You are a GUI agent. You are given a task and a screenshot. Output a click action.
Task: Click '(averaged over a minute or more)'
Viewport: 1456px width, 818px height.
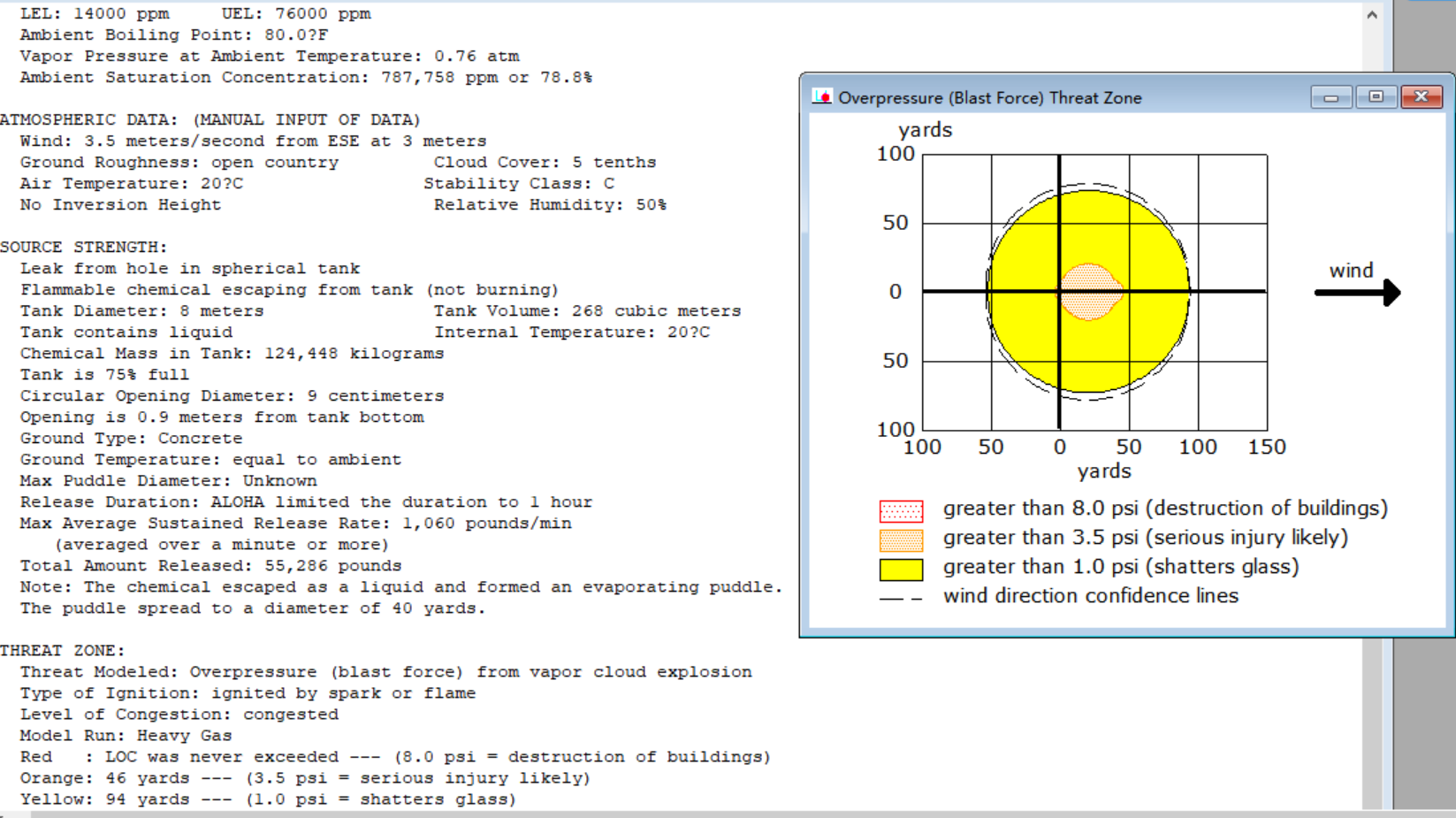[x=222, y=545]
